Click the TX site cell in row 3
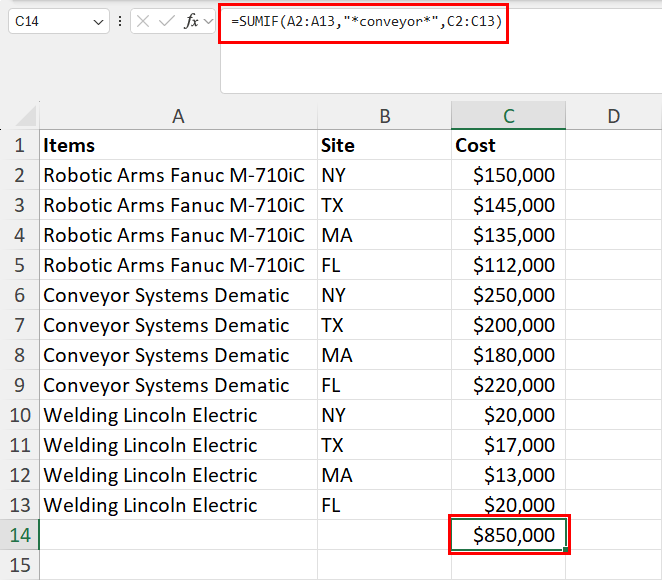Image resolution: width=662 pixels, height=580 pixels. click(384, 205)
